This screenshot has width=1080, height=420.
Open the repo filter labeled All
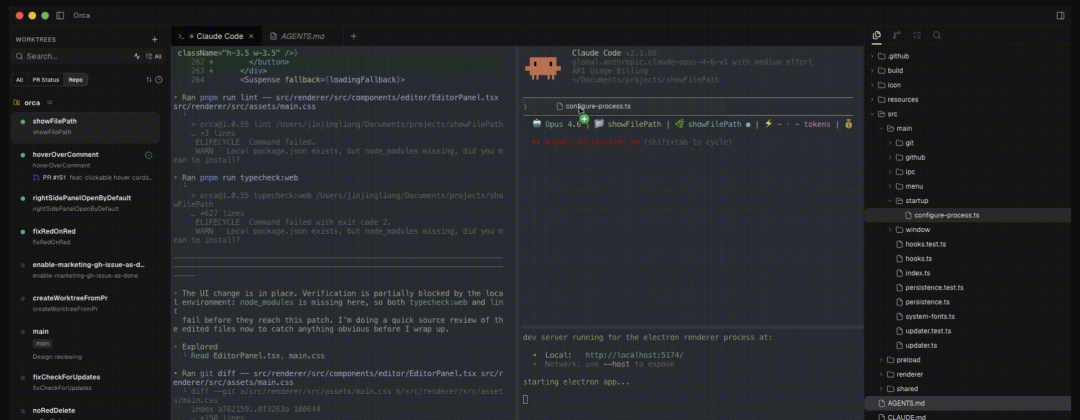154,56
